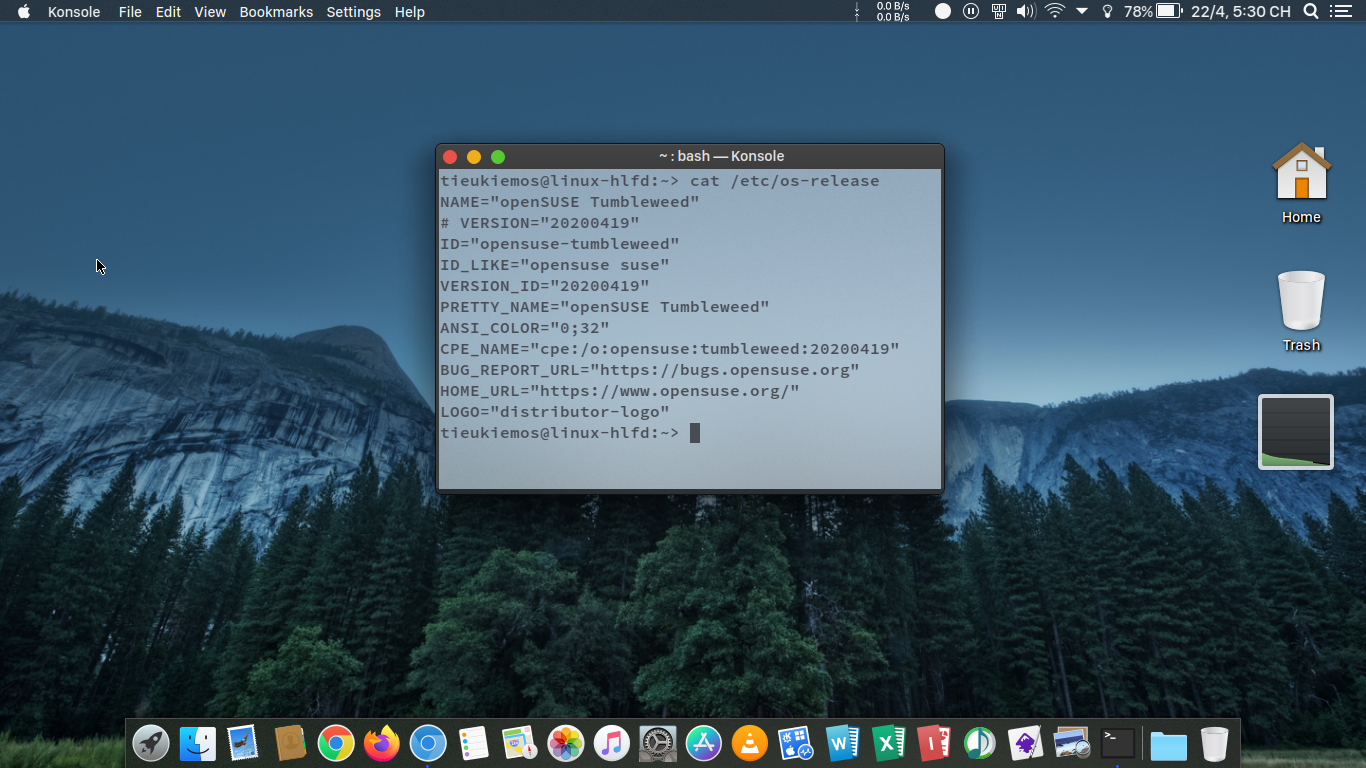1366x768 pixels.
Task: Open Spotlight search magnifier in menu bar
Action: [x=1311, y=12]
